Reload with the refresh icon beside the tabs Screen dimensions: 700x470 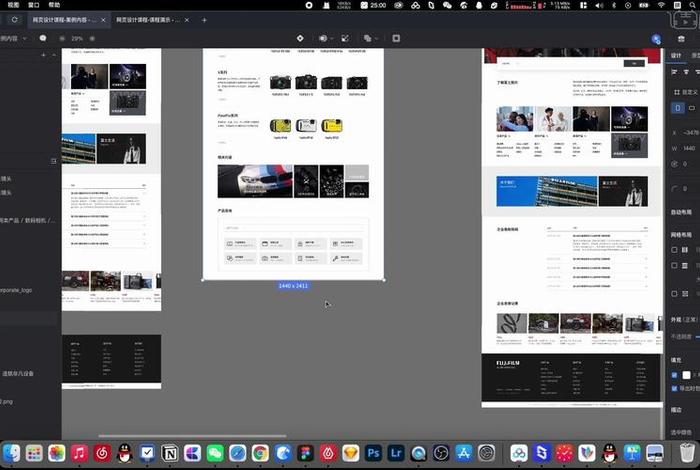click(15, 20)
